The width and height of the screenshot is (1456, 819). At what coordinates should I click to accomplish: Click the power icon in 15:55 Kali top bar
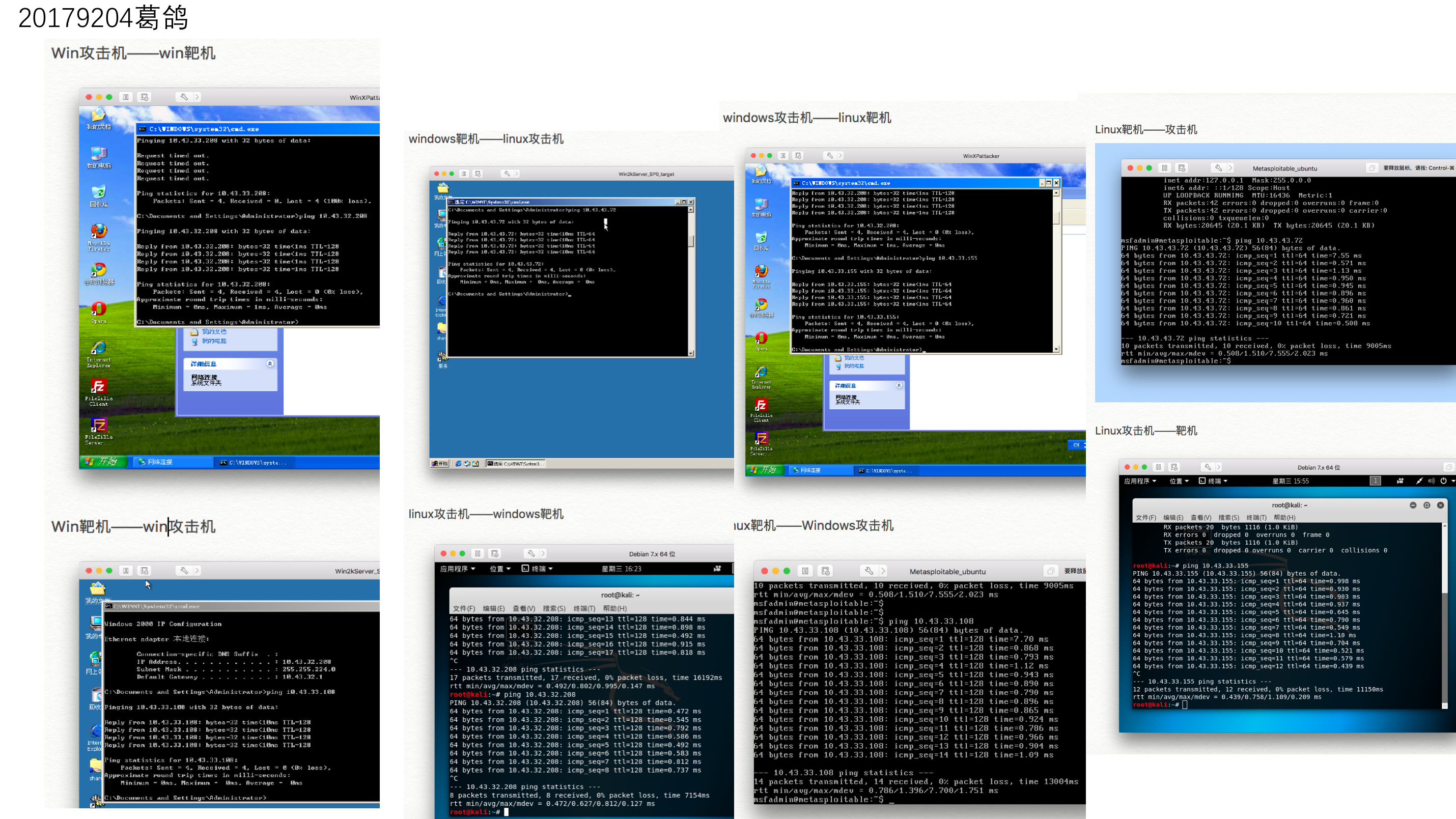click(x=1443, y=481)
